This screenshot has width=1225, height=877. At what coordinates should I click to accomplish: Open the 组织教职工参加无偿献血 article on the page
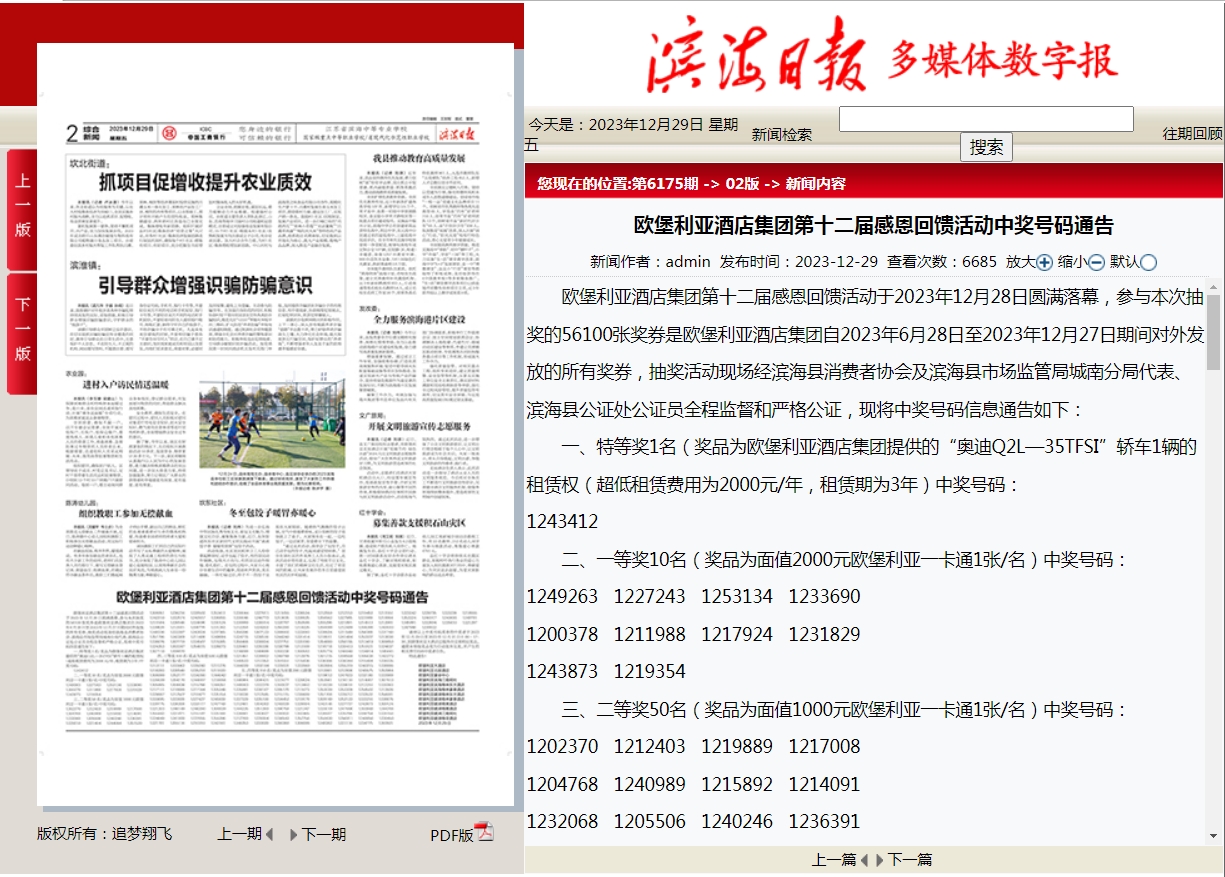(x=126, y=513)
